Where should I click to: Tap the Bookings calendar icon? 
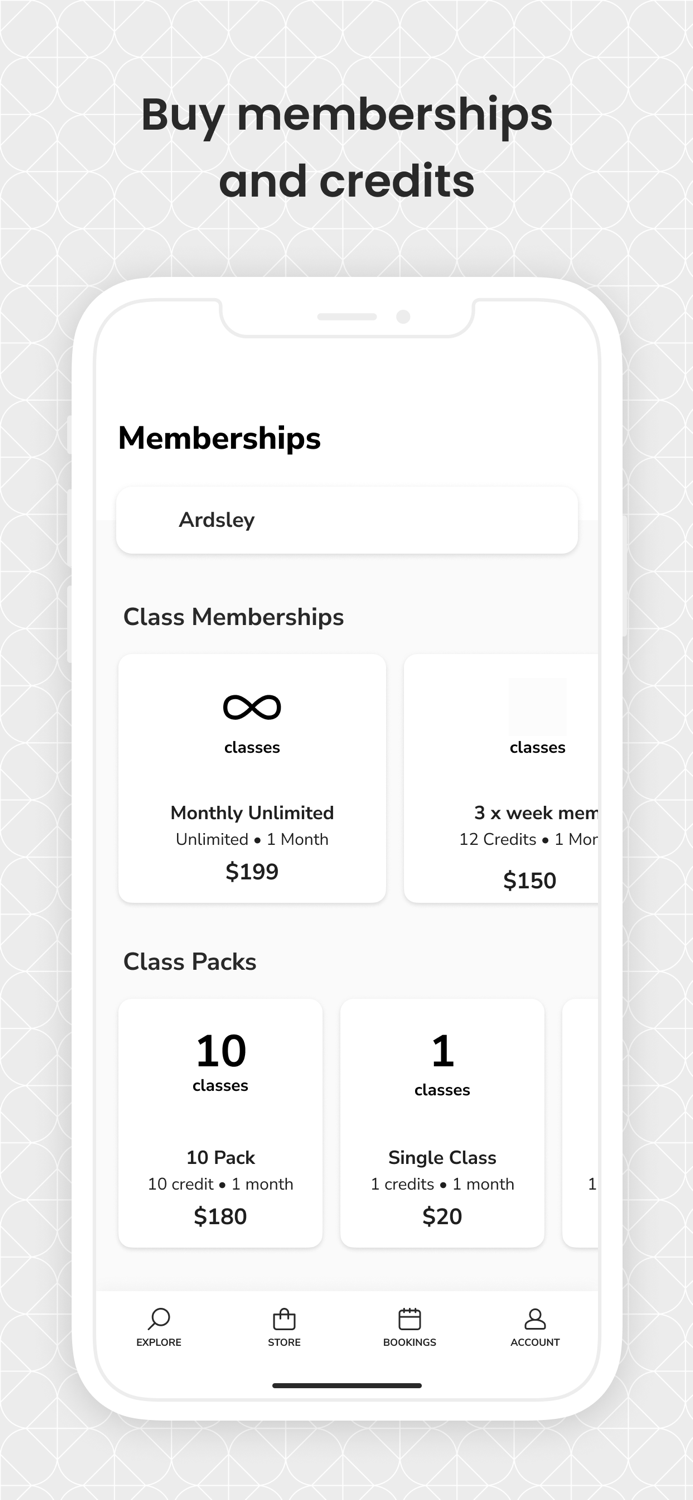[x=410, y=1319]
